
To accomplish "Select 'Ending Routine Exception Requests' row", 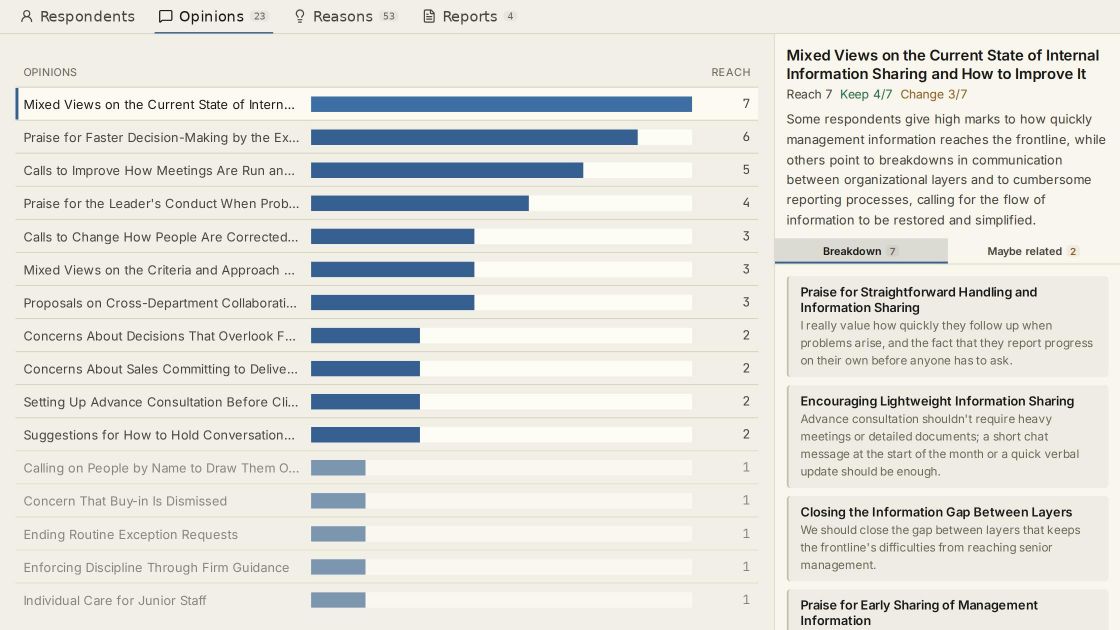I will click(x=386, y=534).
